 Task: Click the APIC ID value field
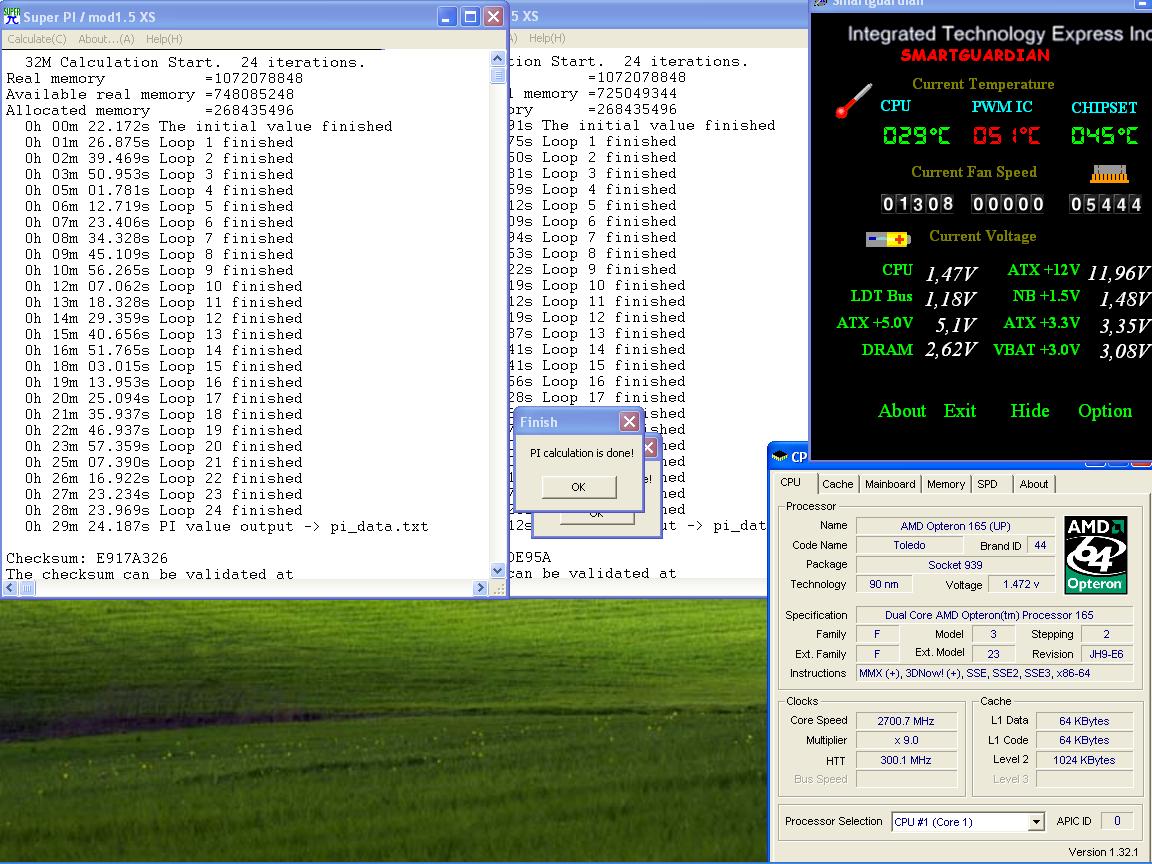point(1117,821)
